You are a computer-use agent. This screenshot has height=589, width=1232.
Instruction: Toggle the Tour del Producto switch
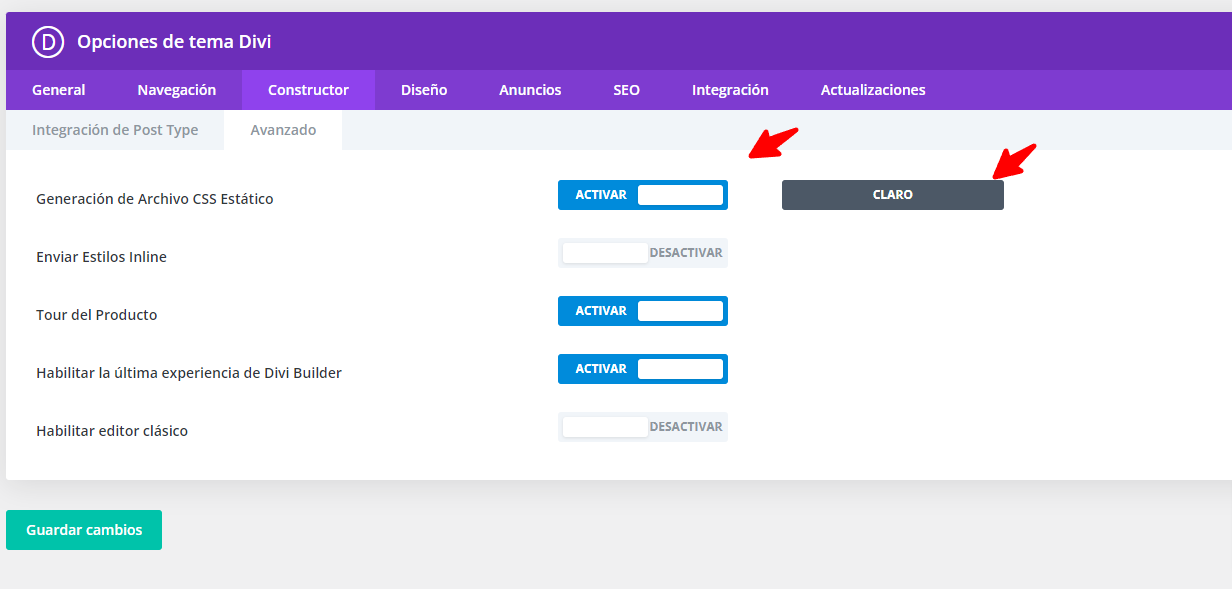[x=643, y=311]
